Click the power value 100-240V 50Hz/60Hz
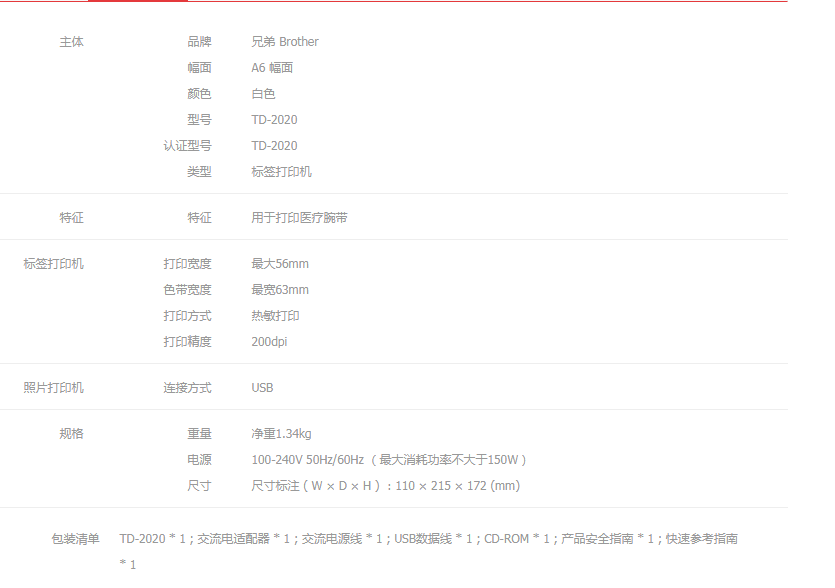 pyautogui.click(x=308, y=460)
